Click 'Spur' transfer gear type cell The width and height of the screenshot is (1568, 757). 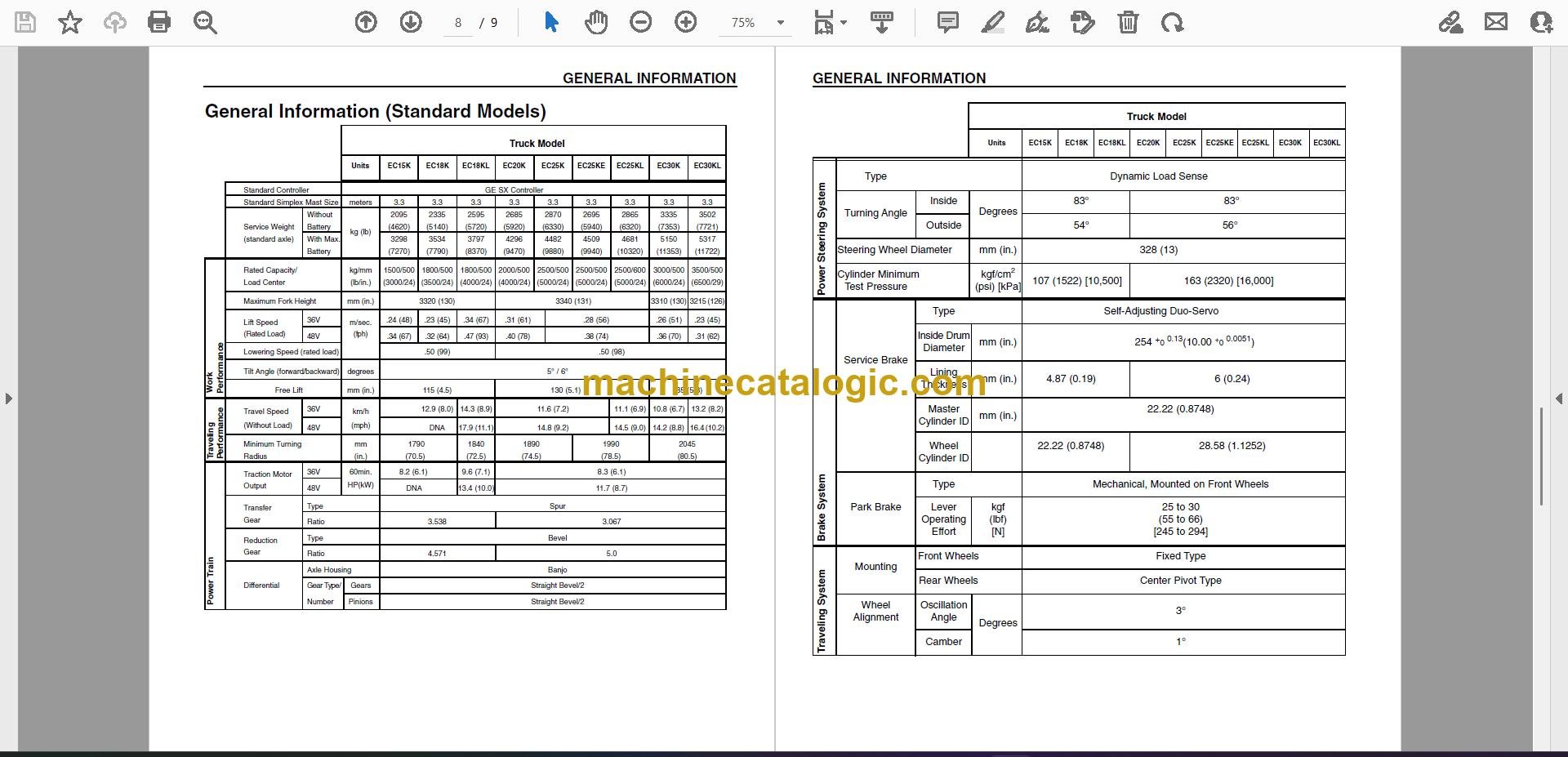557,506
